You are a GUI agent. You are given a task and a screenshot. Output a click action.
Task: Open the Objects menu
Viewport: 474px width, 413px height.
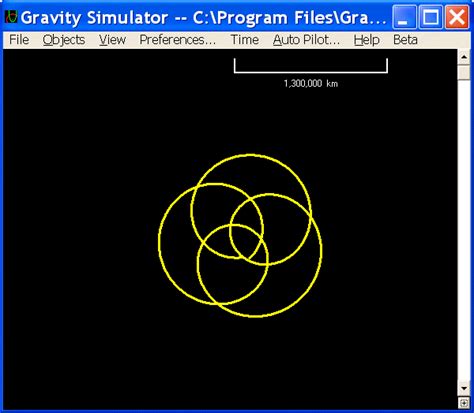point(64,40)
